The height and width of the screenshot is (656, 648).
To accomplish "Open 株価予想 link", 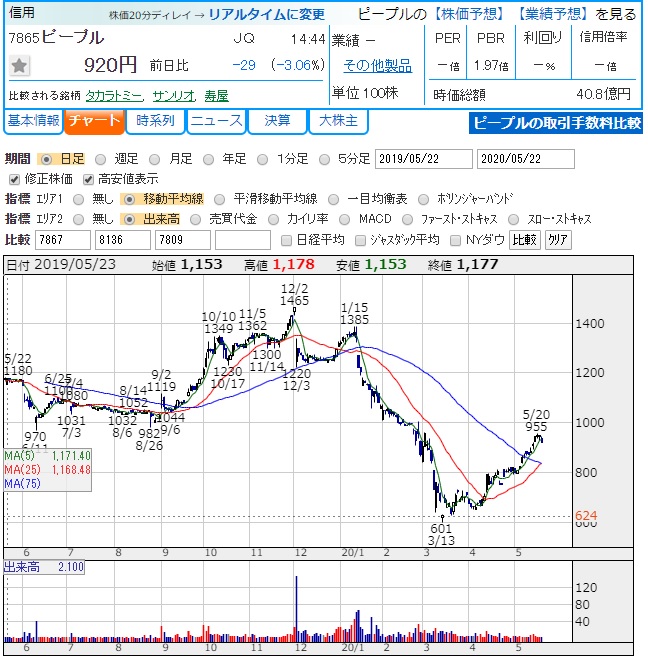I will 469,14.
